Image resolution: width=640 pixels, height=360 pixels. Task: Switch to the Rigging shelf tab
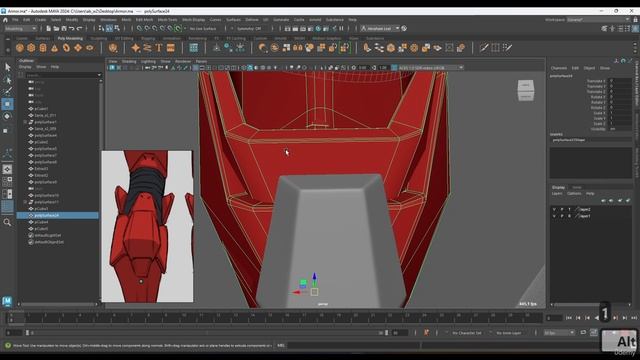pyautogui.click(x=148, y=38)
